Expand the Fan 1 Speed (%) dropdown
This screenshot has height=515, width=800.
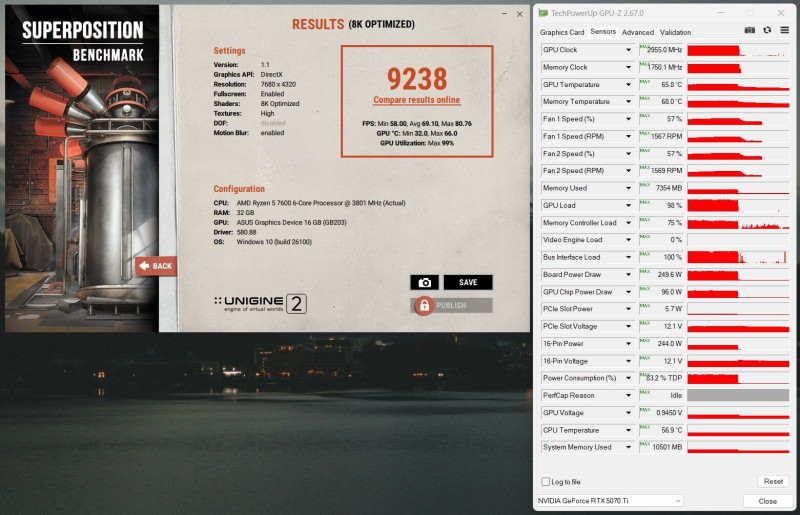628,119
